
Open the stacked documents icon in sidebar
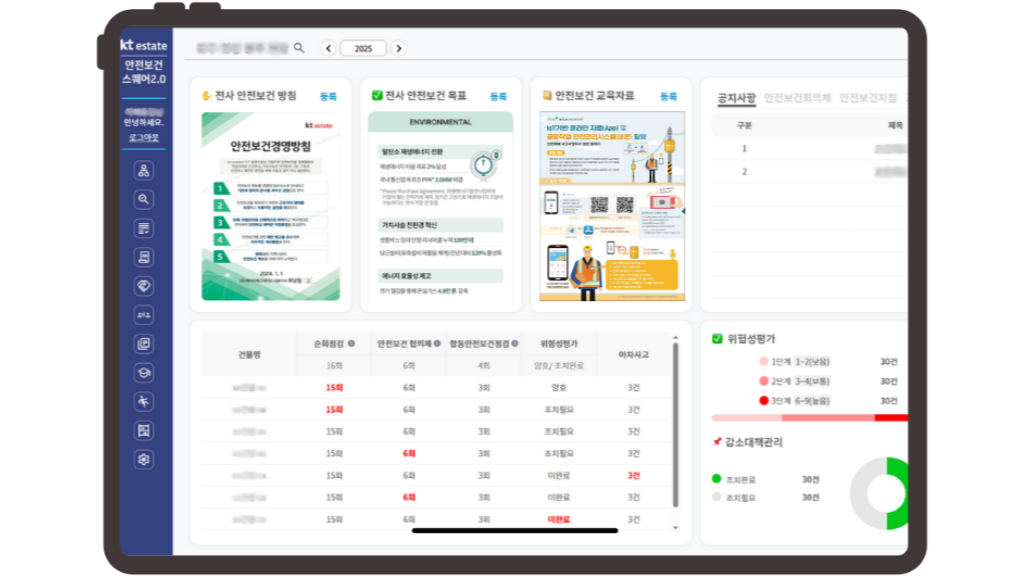pos(144,344)
